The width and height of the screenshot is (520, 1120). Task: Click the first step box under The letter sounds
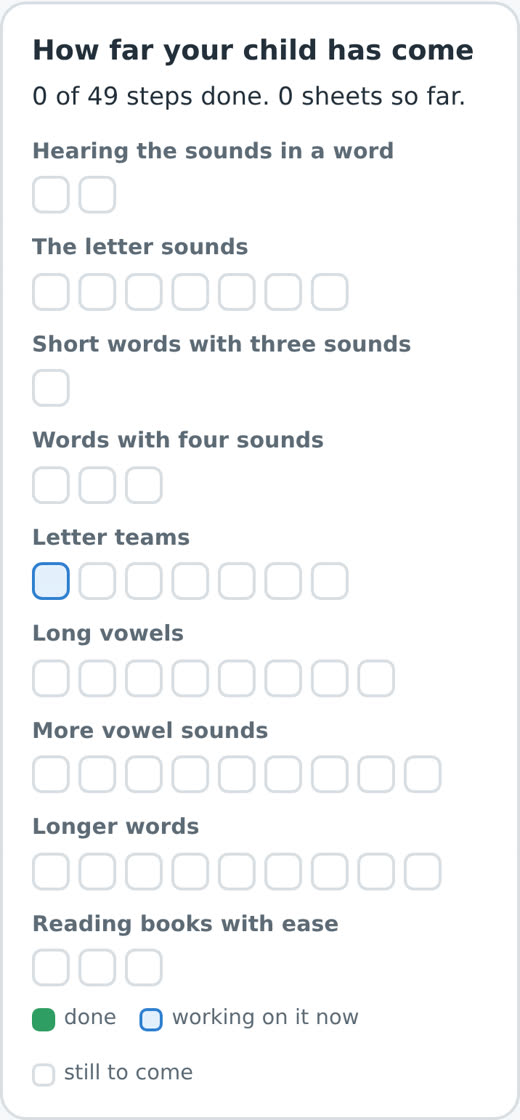click(51, 291)
